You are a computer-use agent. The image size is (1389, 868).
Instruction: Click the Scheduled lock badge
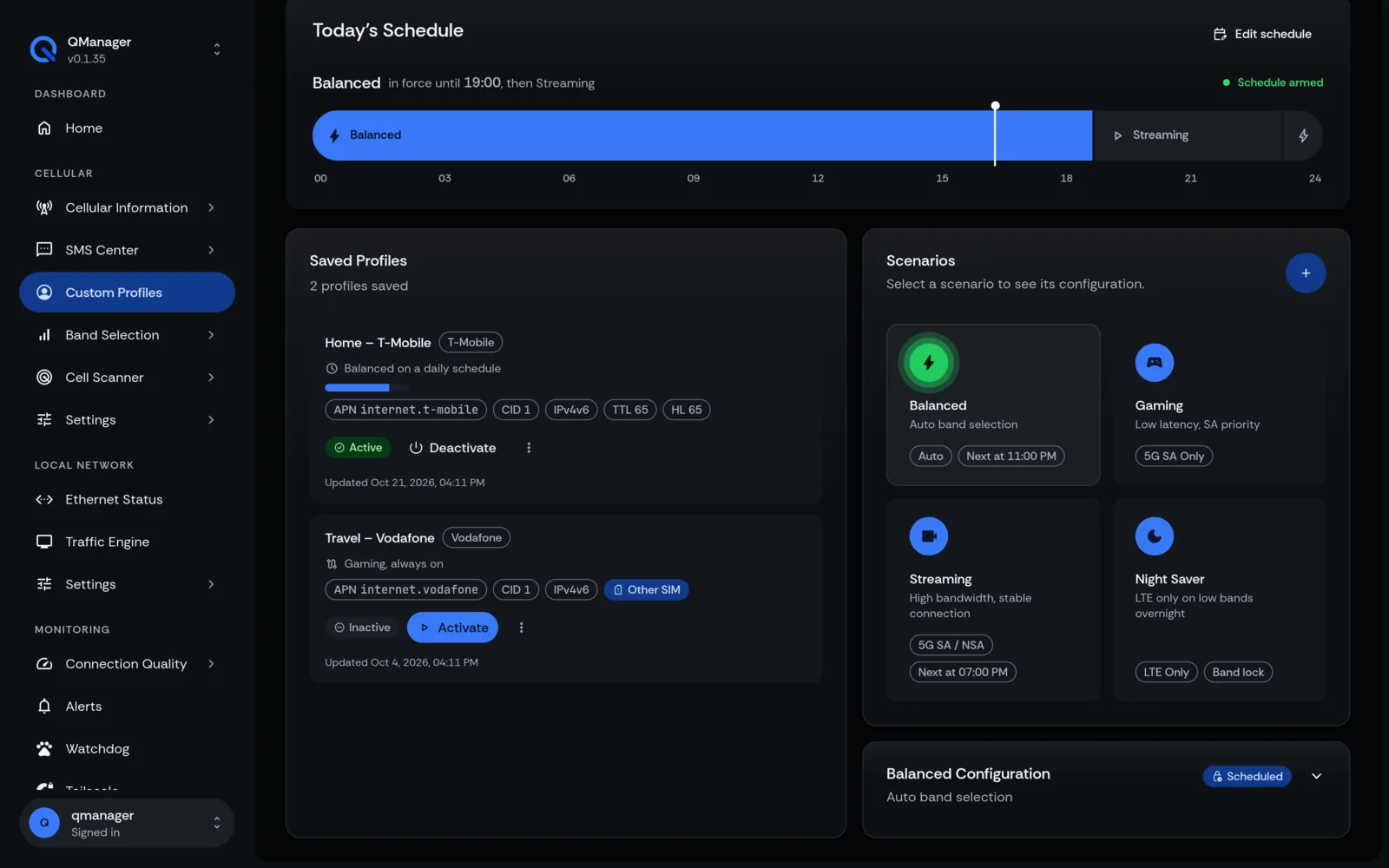tap(1247, 777)
